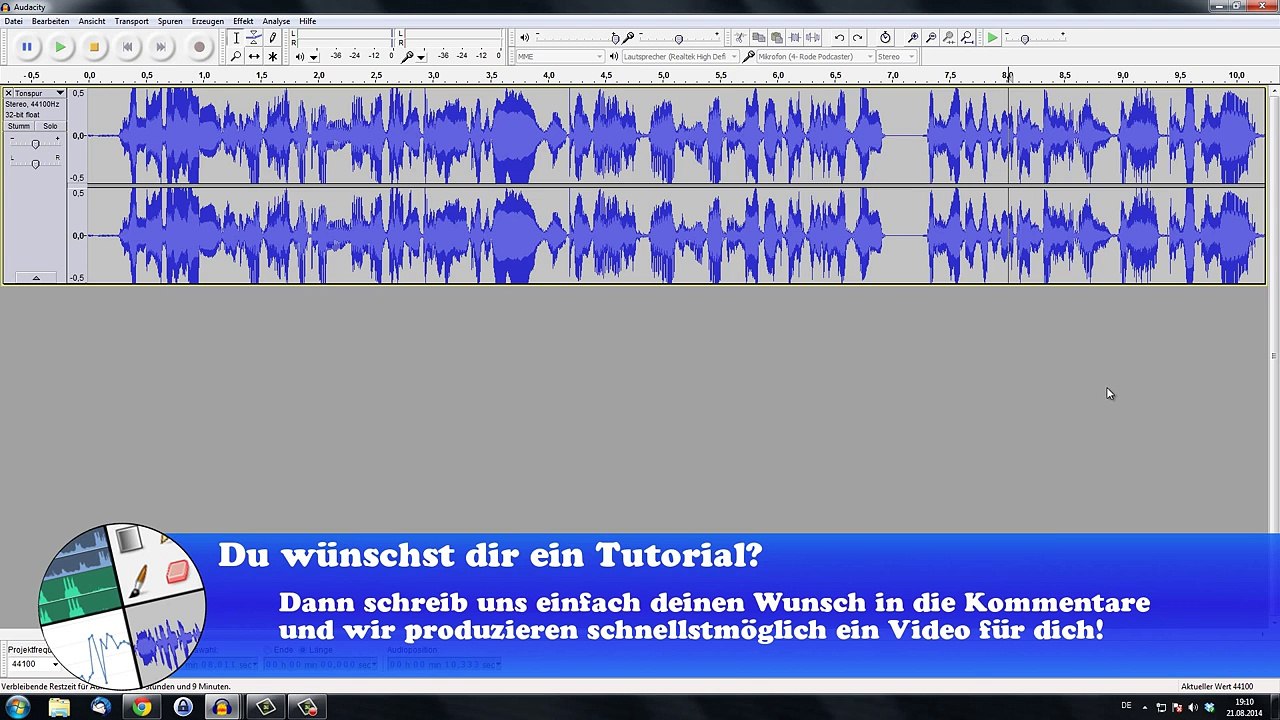1280x720 pixels.
Task: Open the Projektfrequenz 44100 dropdown
Action: tap(33, 664)
